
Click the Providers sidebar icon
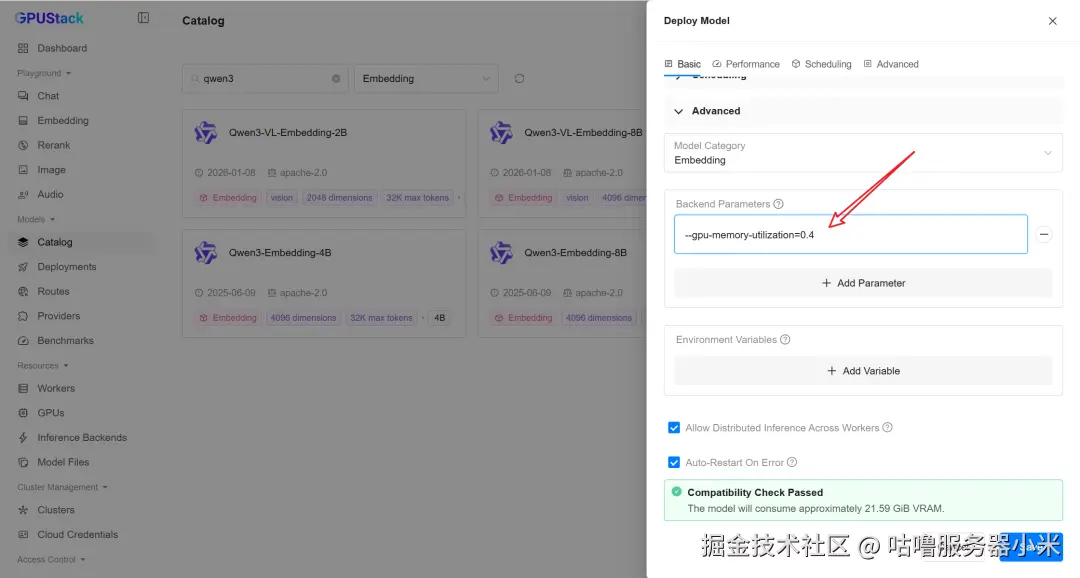(23, 316)
